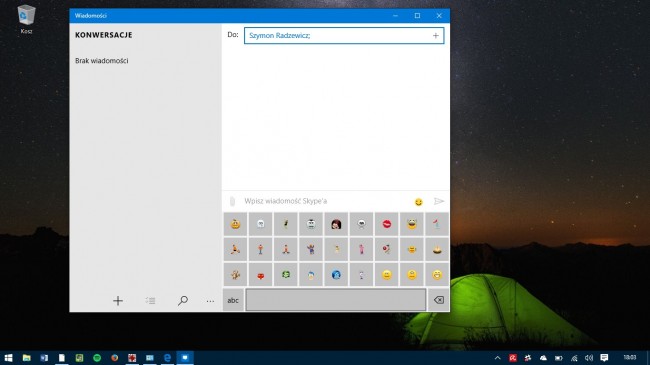Show hidden tray icons chevron
The image size is (650, 365).
point(498,358)
